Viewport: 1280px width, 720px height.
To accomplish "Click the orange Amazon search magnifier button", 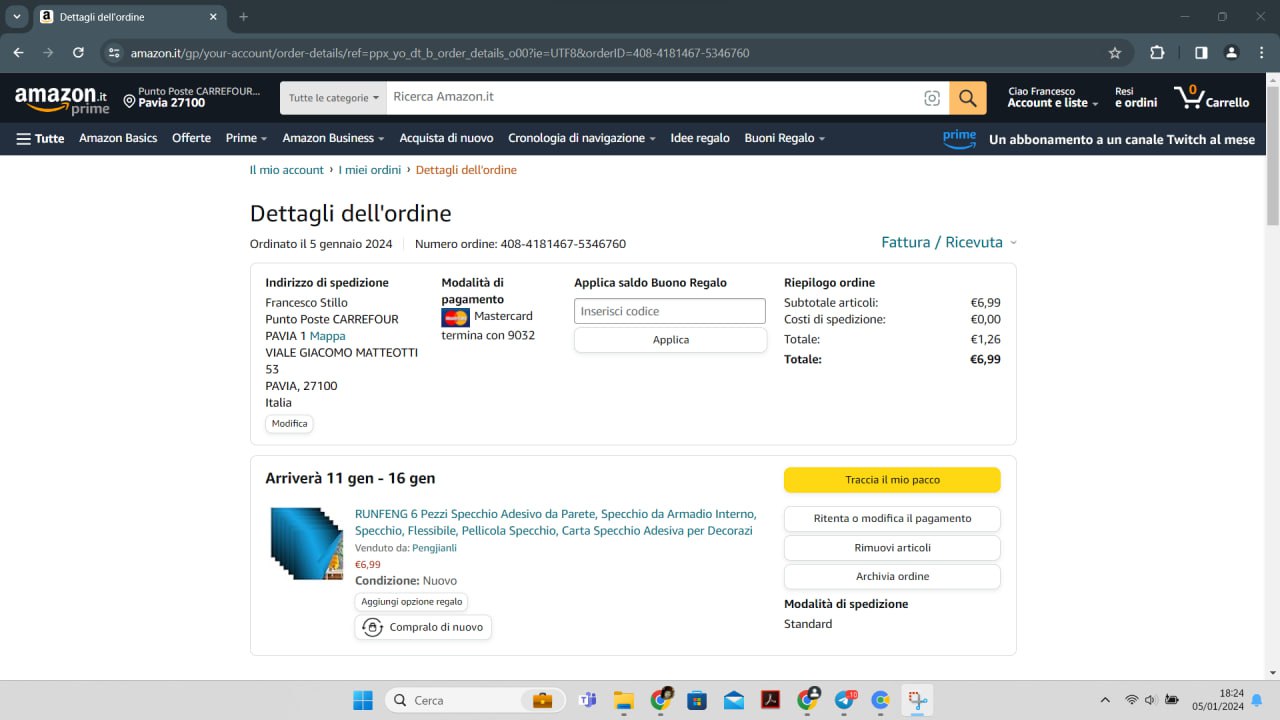I will pos(967,98).
